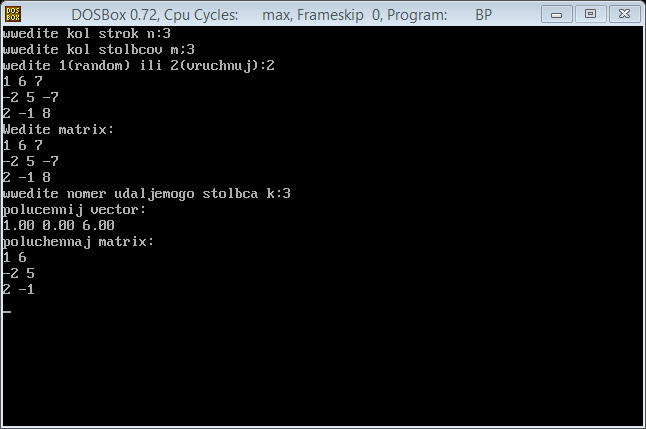Click the 'Wedite matrix:' line
The height and width of the screenshot is (429, 646).
point(58,129)
